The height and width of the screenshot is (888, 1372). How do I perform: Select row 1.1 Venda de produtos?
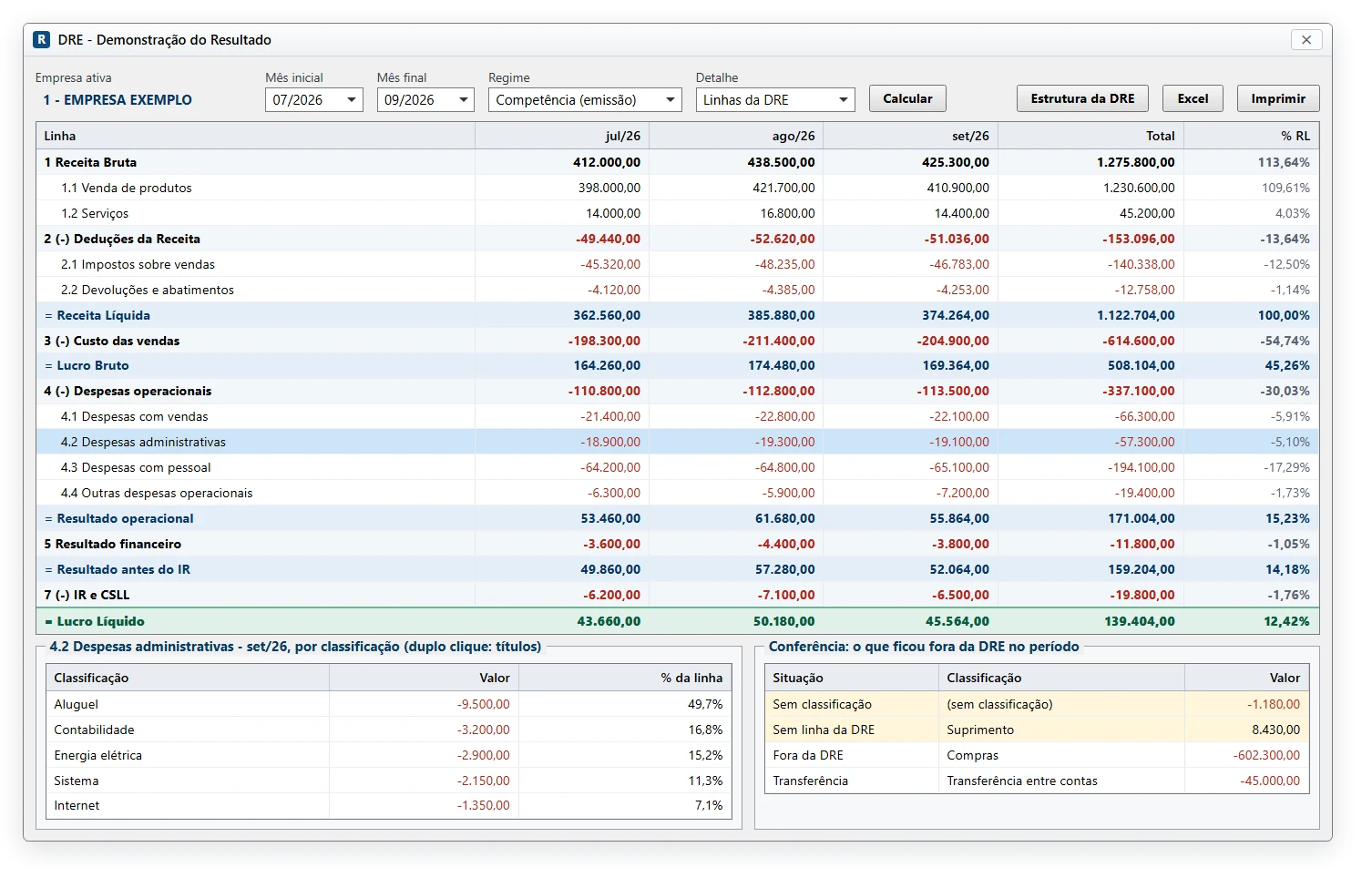[x=678, y=188]
